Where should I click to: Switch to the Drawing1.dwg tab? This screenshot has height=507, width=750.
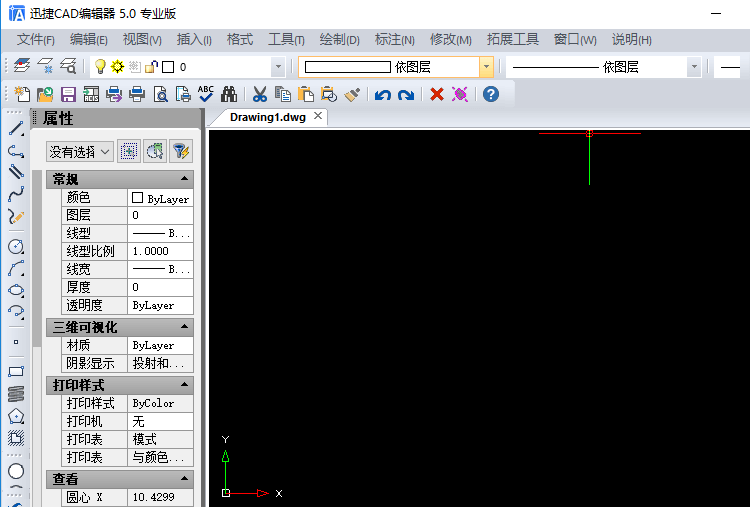[267, 116]
